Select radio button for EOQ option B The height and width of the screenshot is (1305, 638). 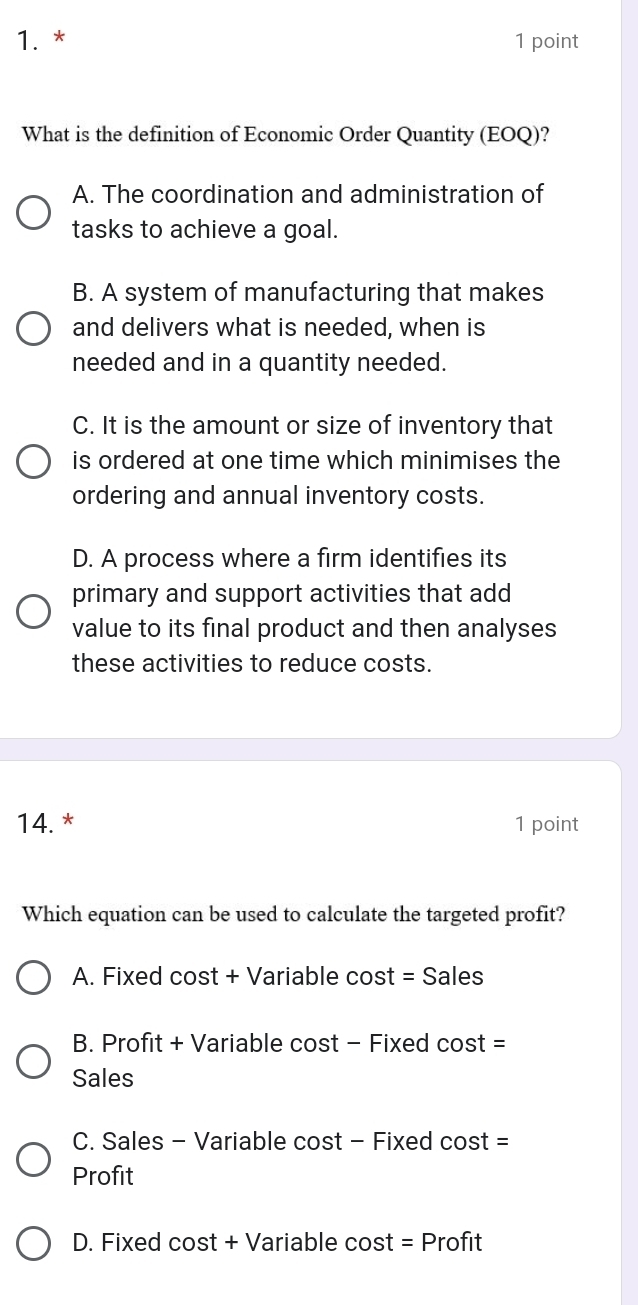[x=33, y=327]
